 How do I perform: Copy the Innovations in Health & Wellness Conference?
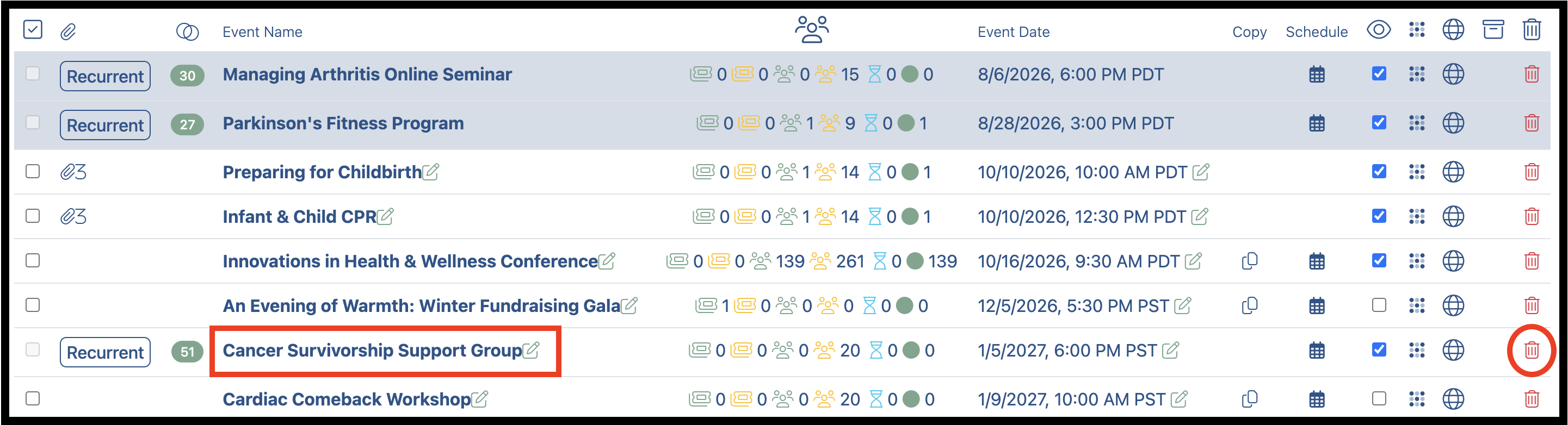pos(1250,261)
